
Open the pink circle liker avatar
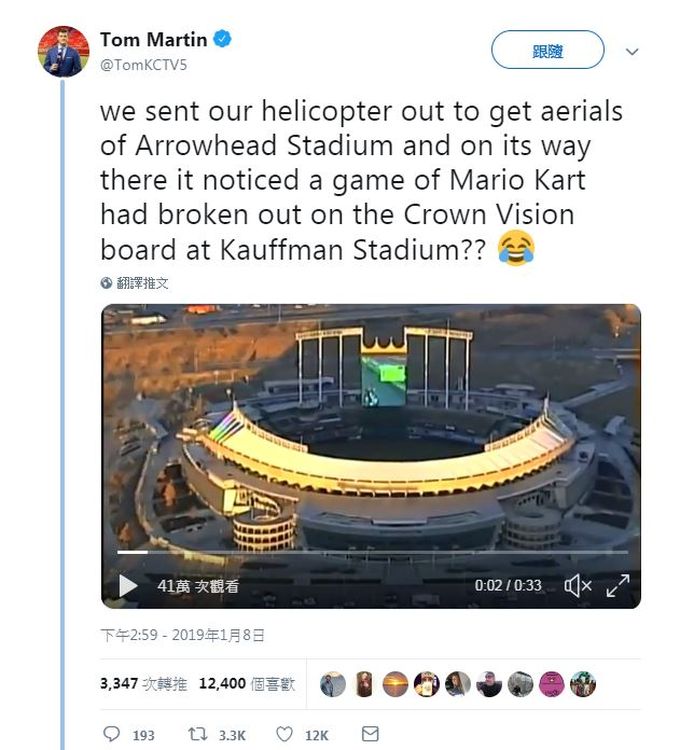[x=551, y=684]
